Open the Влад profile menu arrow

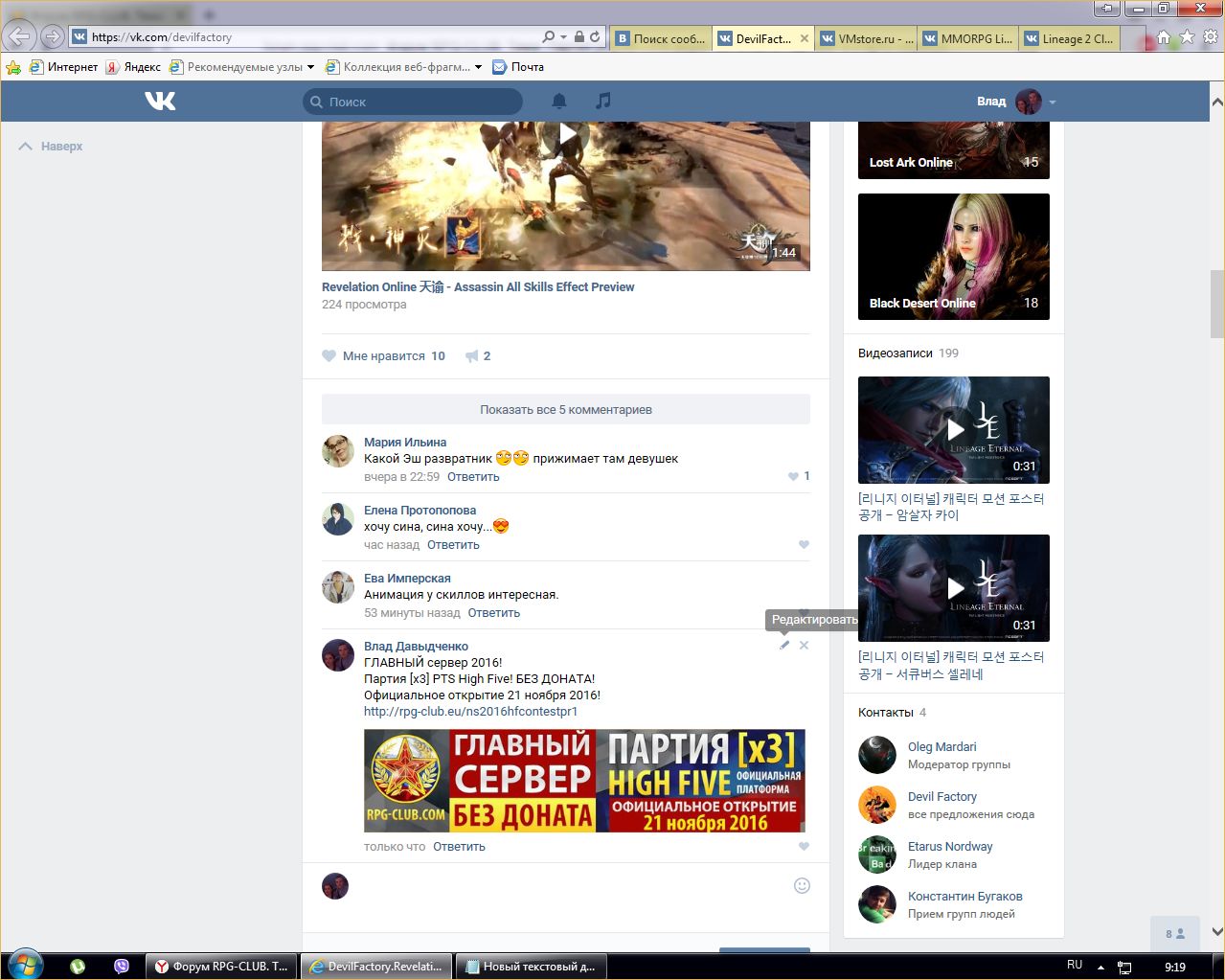[1053, 102]
